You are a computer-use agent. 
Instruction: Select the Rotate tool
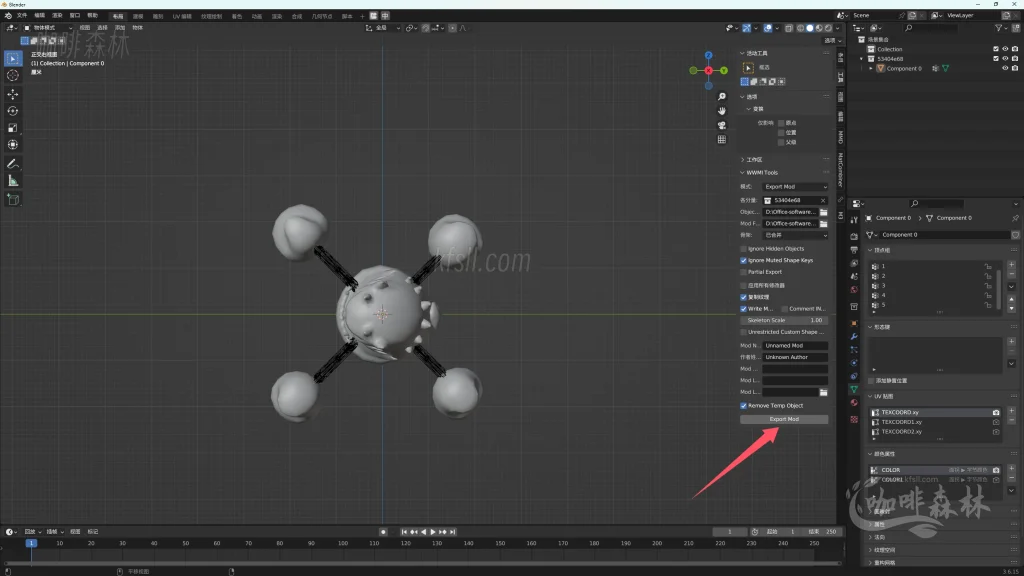[x=13, y=111]
